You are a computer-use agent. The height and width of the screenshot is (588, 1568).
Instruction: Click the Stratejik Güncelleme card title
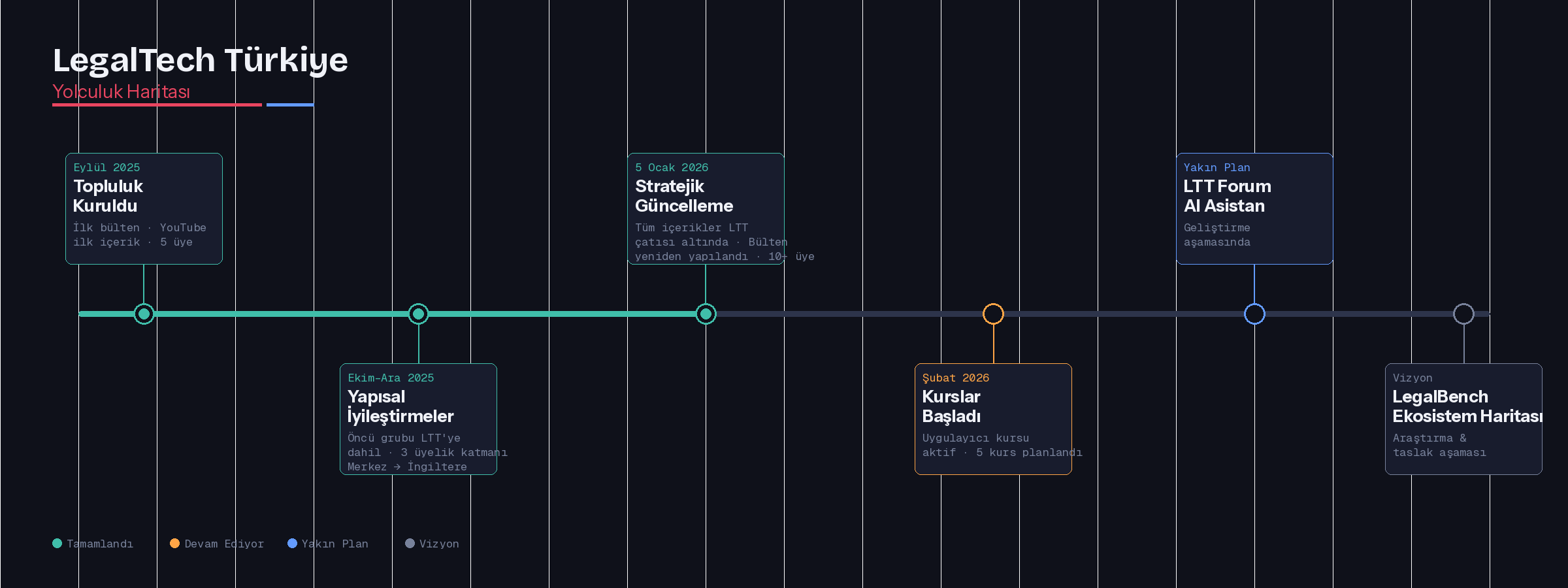click(x=683, y=196)
